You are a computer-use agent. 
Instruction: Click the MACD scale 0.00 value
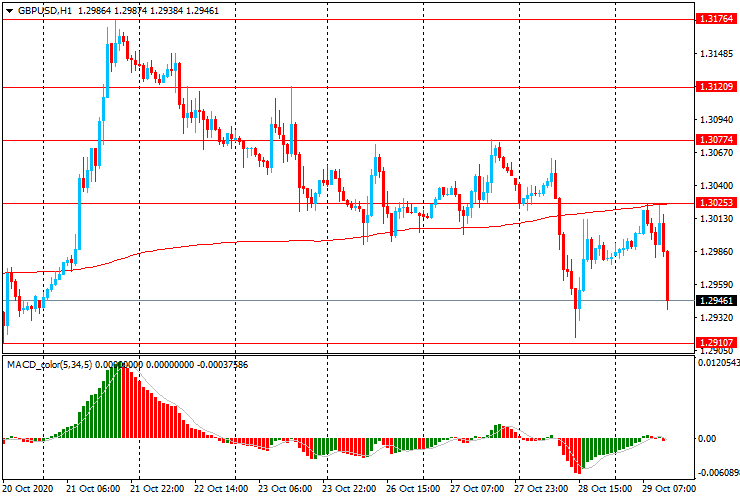(707, 439)
